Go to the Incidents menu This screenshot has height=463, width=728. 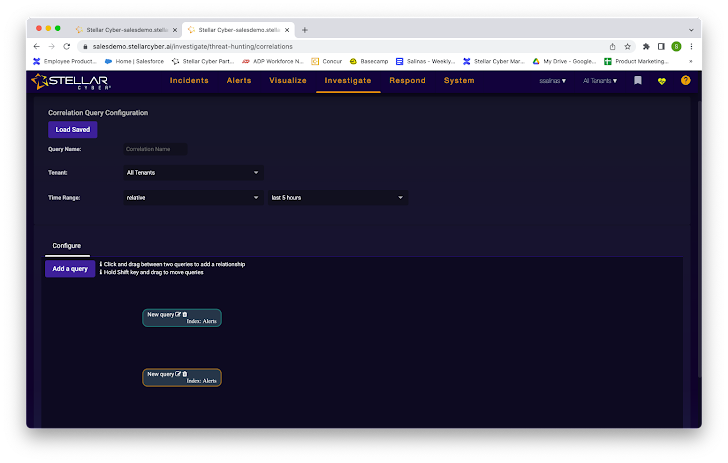coord(189,80)
